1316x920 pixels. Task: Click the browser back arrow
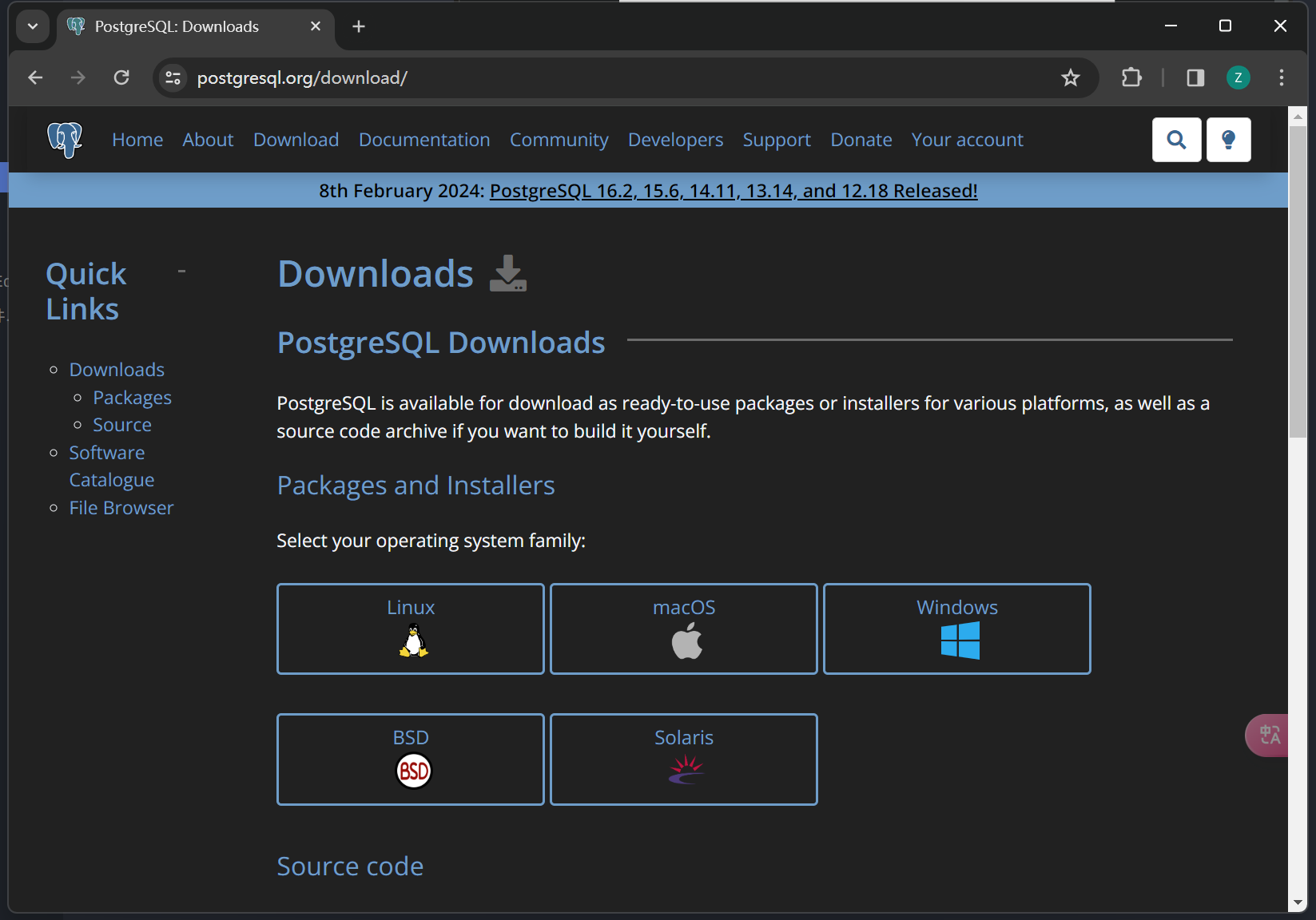point(35,77)
